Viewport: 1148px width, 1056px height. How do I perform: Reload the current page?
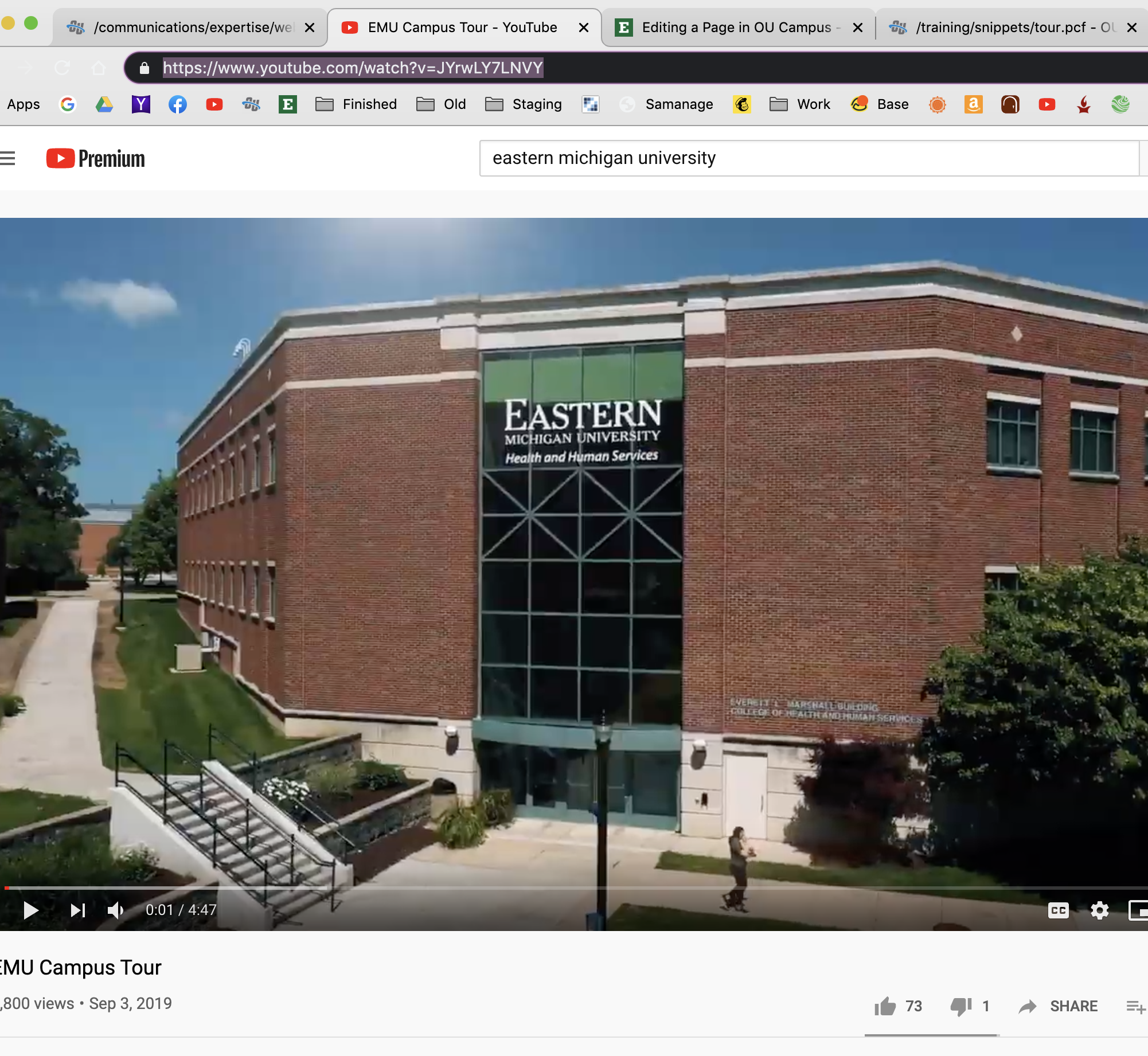[62, 68]
